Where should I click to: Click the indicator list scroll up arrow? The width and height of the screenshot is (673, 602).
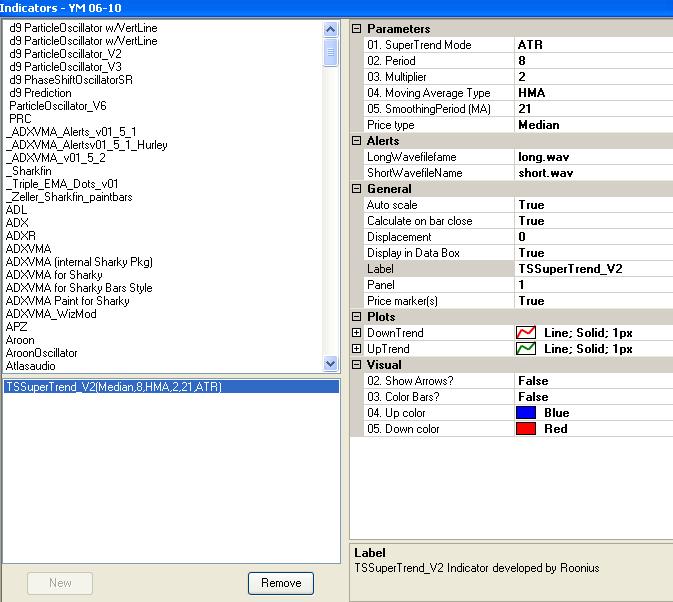(330, 29)
